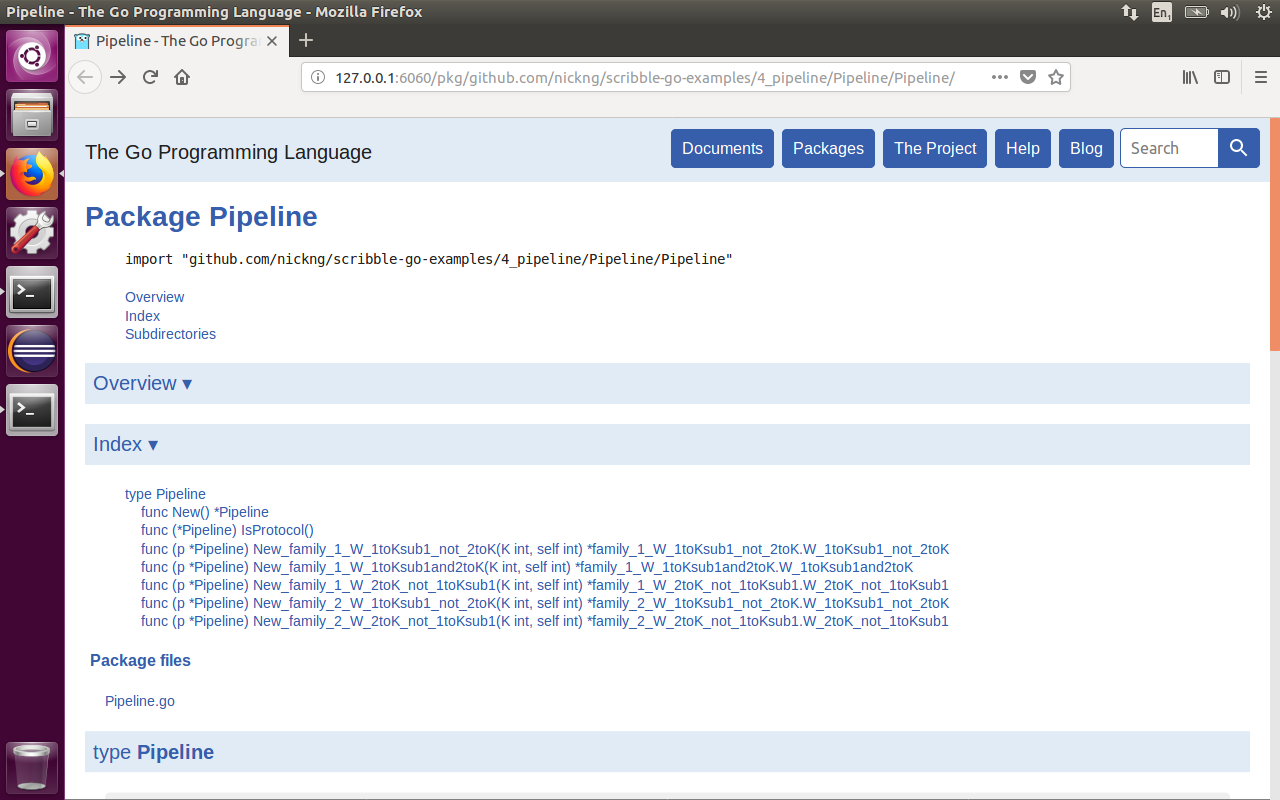This screenshot has width=1280, height=800.
Task: Open System Settings tool from launcher
Action: [32, 233]
